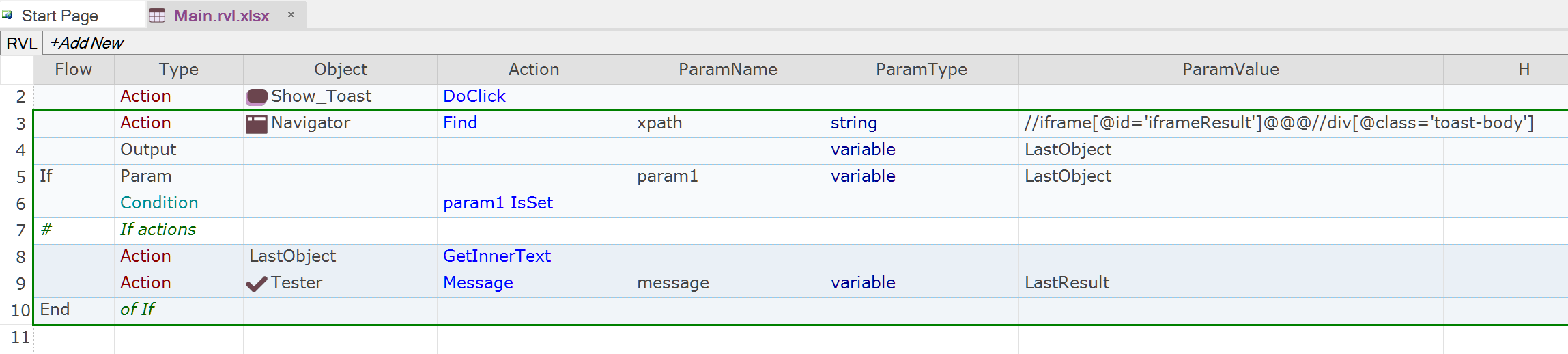Click the Navigator object icon

click(x=257, y=124)
